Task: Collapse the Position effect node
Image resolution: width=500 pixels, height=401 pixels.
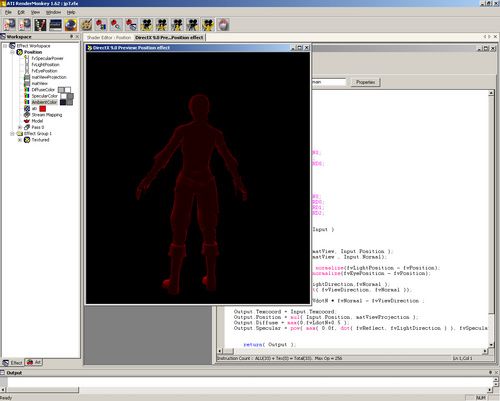Action: pyautogui.click(x=12, y=52)
